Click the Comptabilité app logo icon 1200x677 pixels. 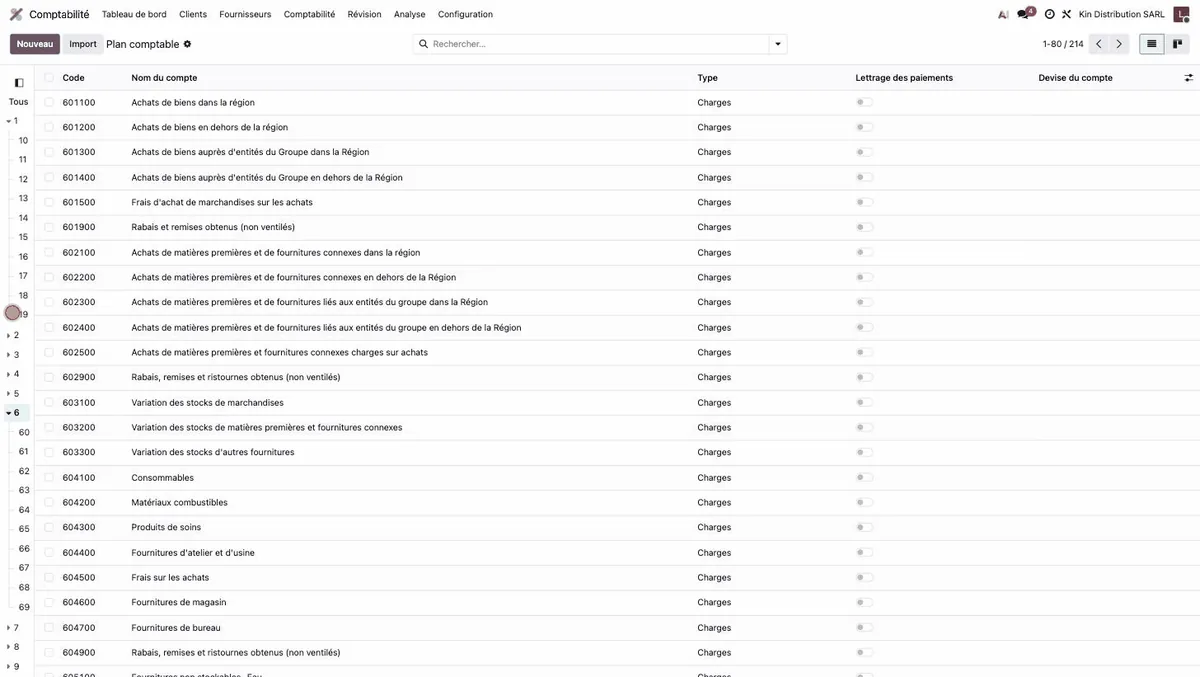(16, 14)
